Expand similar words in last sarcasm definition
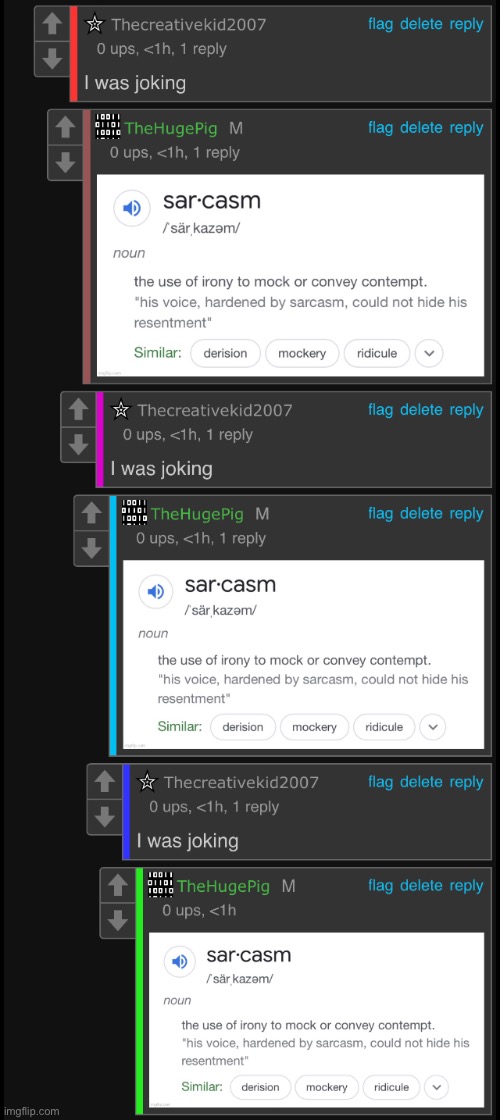500x1120 pixels. [x=436, y=1087]
